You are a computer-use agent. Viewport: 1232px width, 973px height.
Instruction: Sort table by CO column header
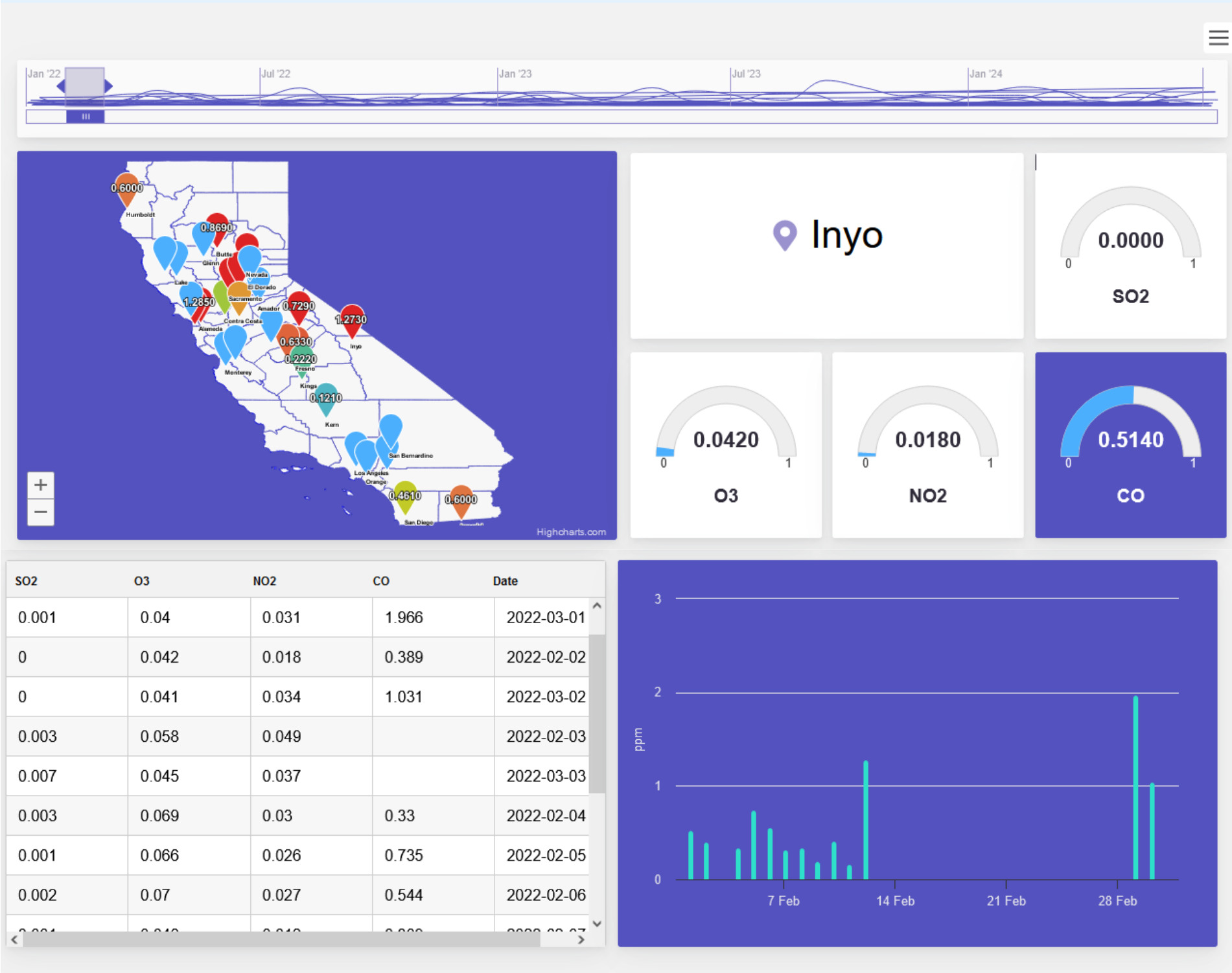click(381, 581)
